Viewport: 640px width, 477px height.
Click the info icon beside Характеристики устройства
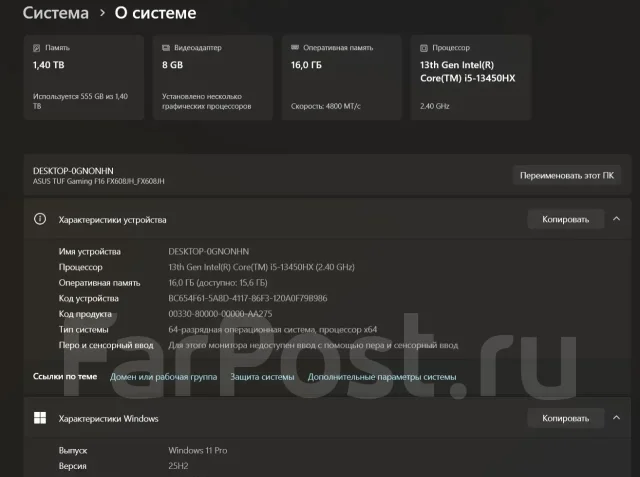[x=40, y=219]
